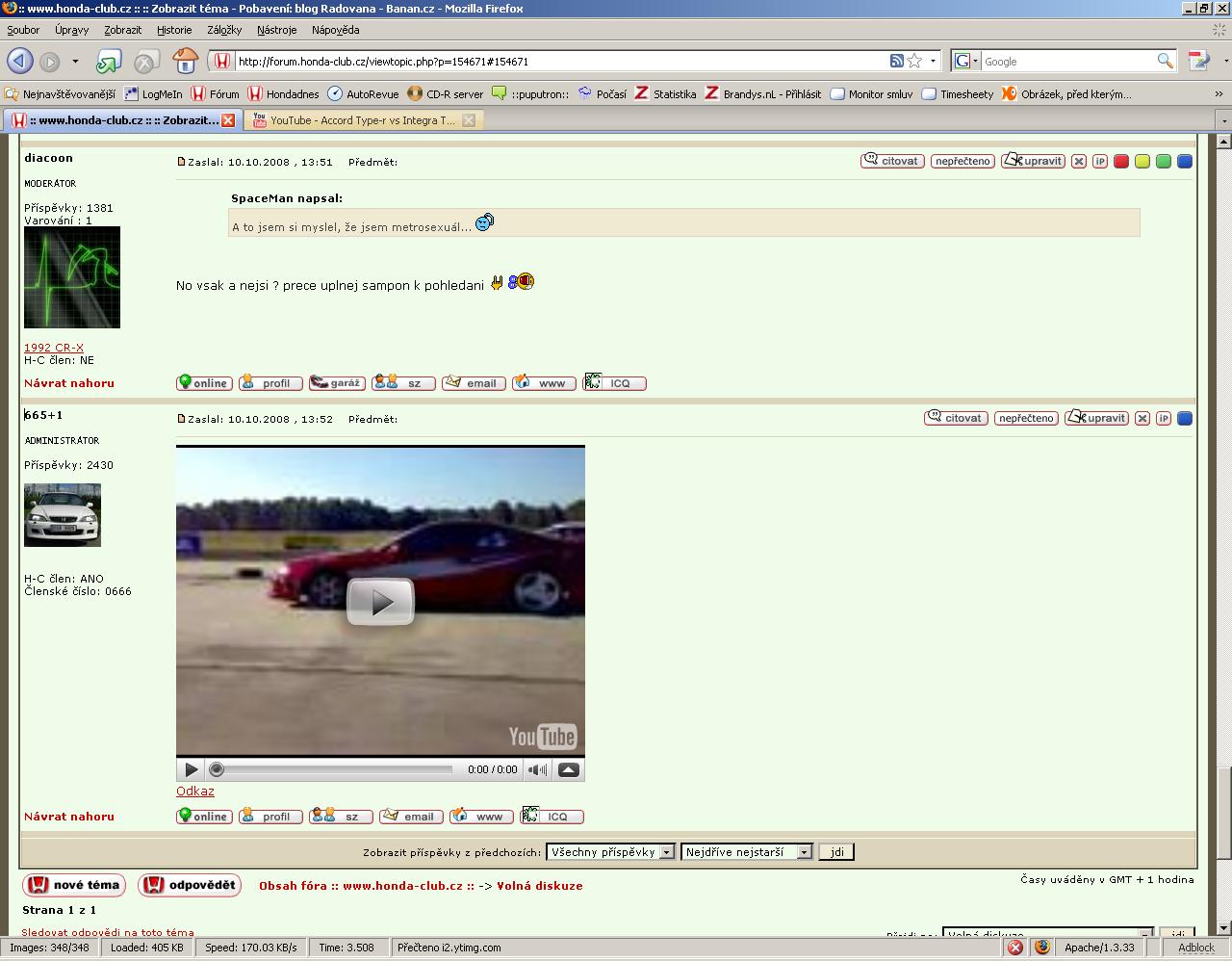Close the YouTube Accord Type-r tab
Screen dimensions: 1232x961
(469, 120)
